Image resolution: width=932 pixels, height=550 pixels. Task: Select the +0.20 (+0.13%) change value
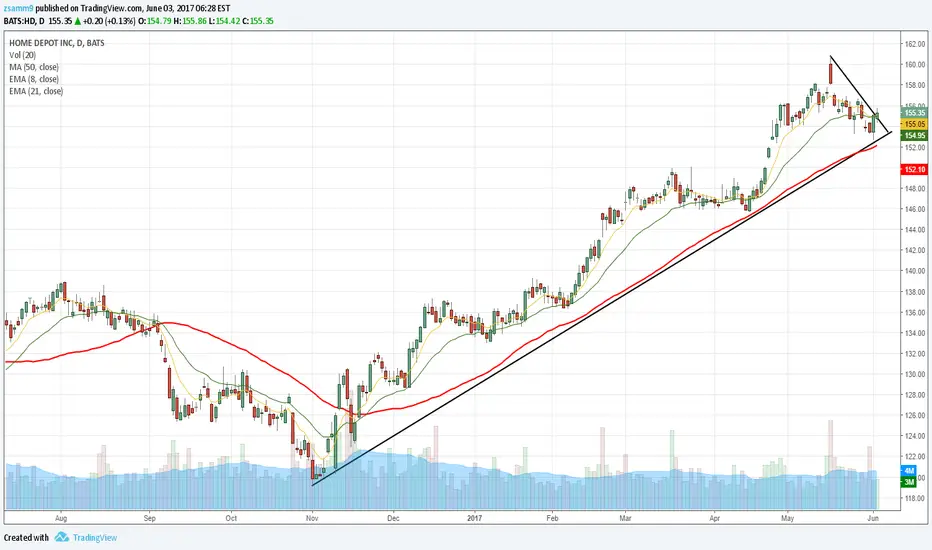(x=109, y=21)
